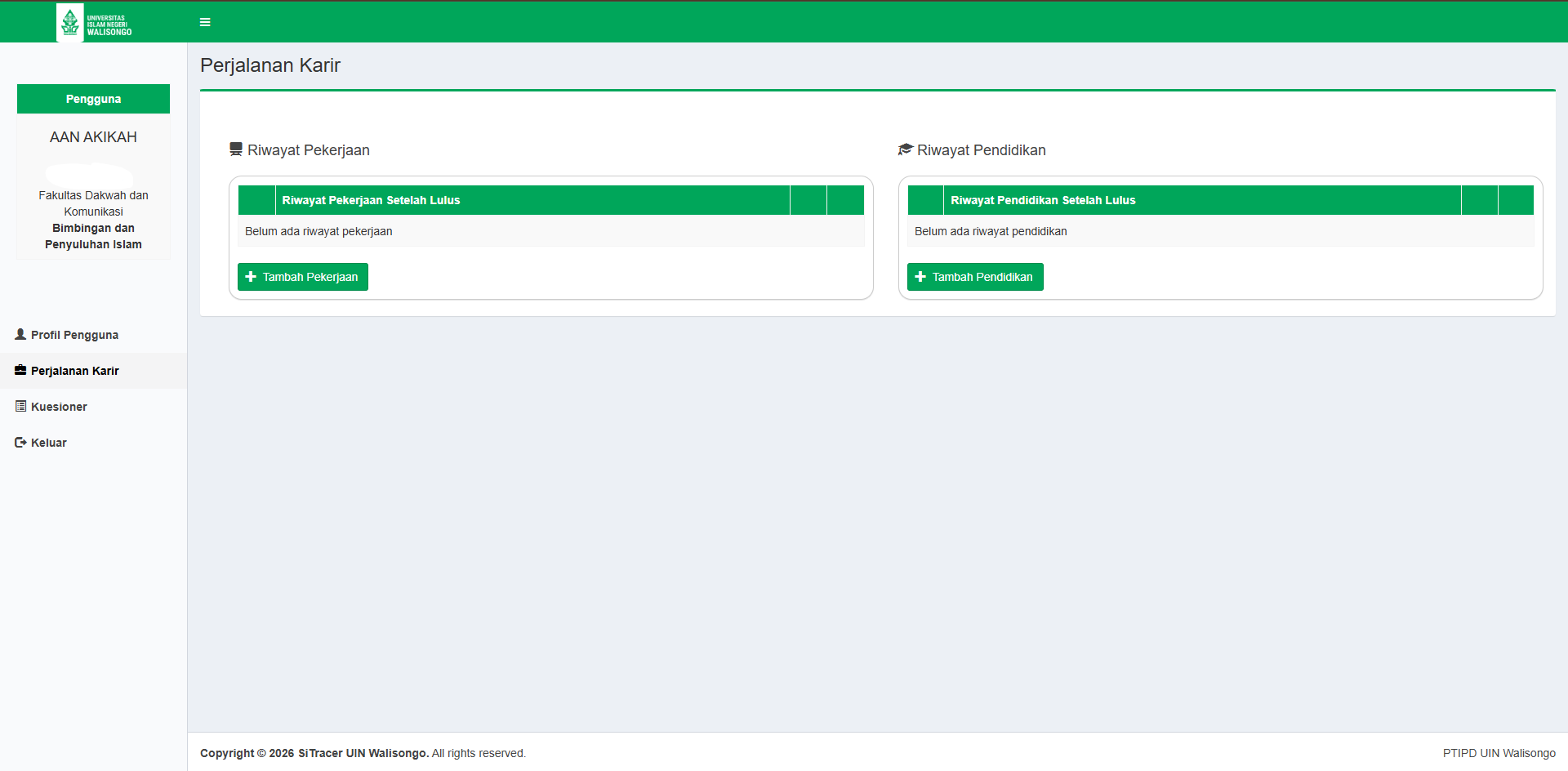
Task: Click the UIN Walisongo logo
Action: (95, 22)
